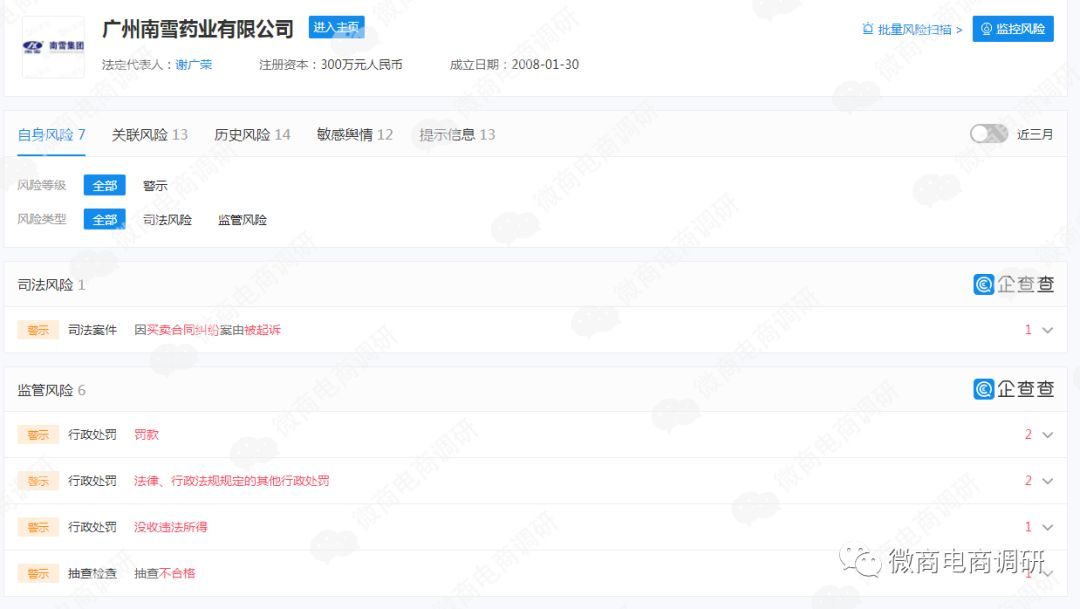Click the 企查查 logo in the 监管风险 section header
Image resolution: width=1080 pixels, height=609 pixels.
click(x=1012, y=389)
